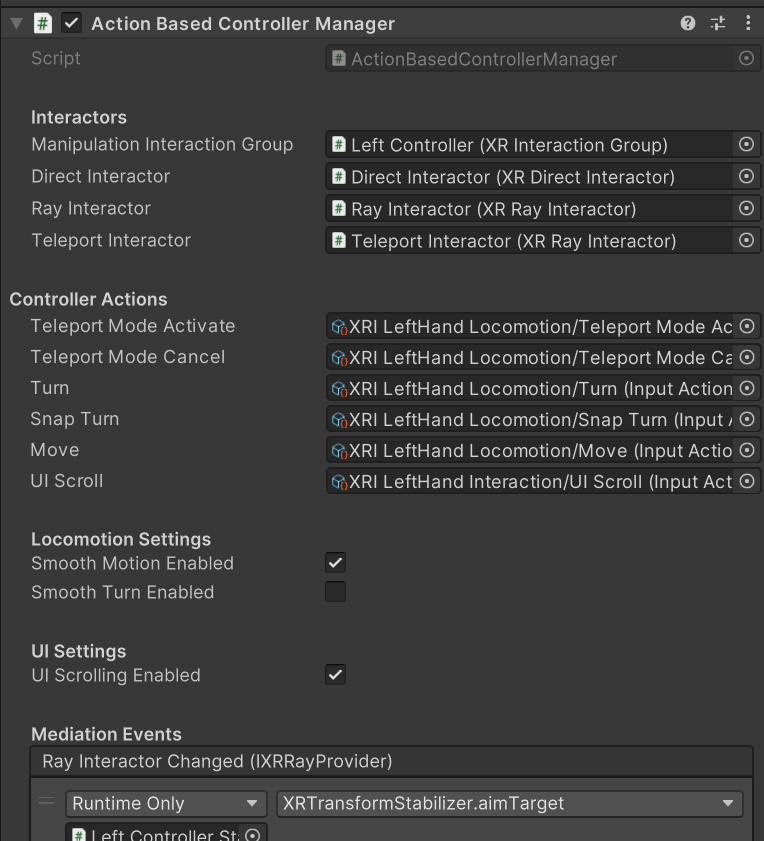Open the component presets icon
This screenshot has height=841, width=764.
pyautogui.click(x=718, y=23)
